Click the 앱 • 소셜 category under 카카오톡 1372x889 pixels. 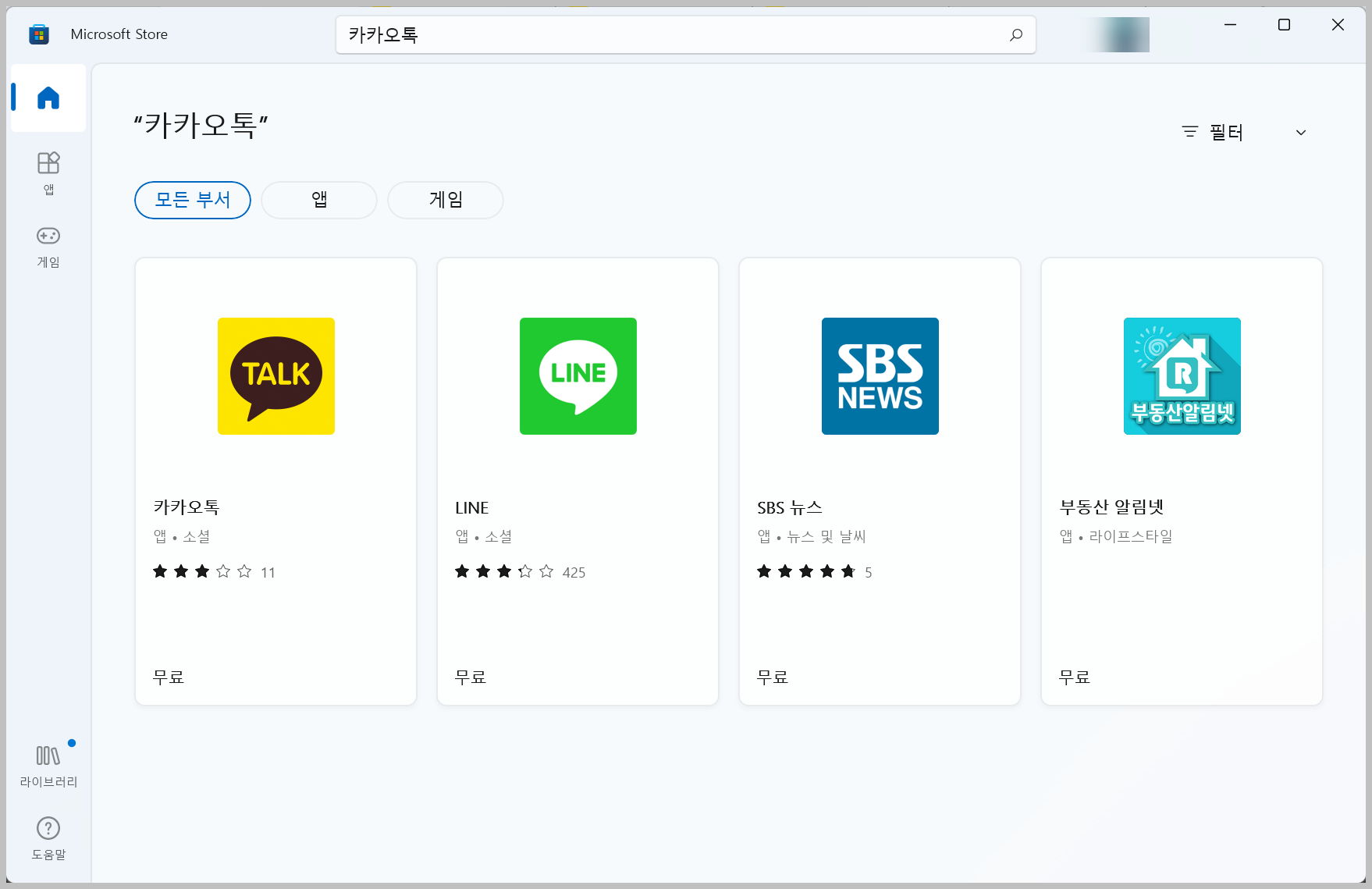182,536
